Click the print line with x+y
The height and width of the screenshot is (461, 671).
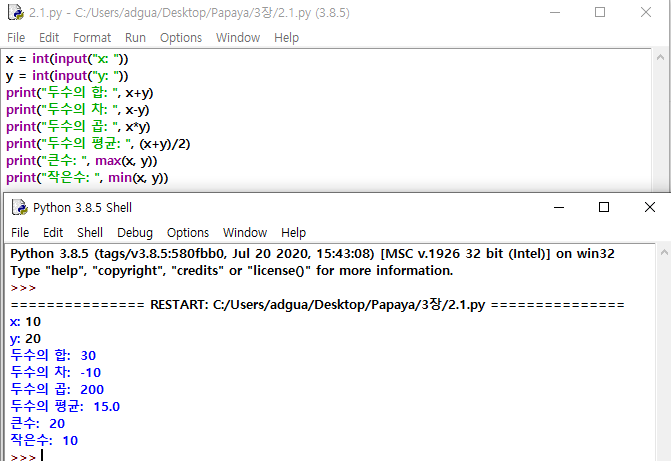(80, 92)
